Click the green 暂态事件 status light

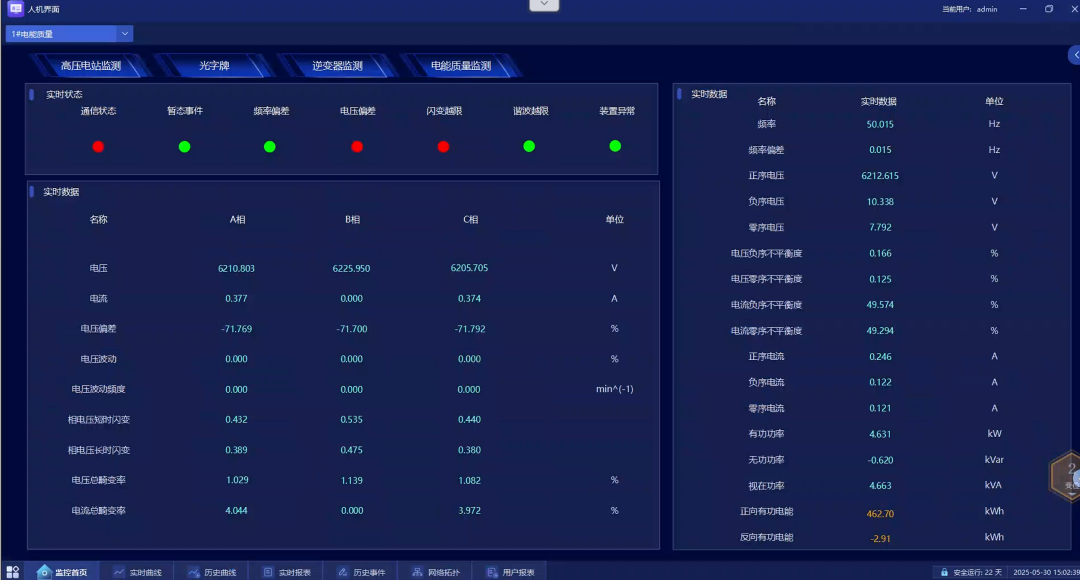click(x=184, y=146)
